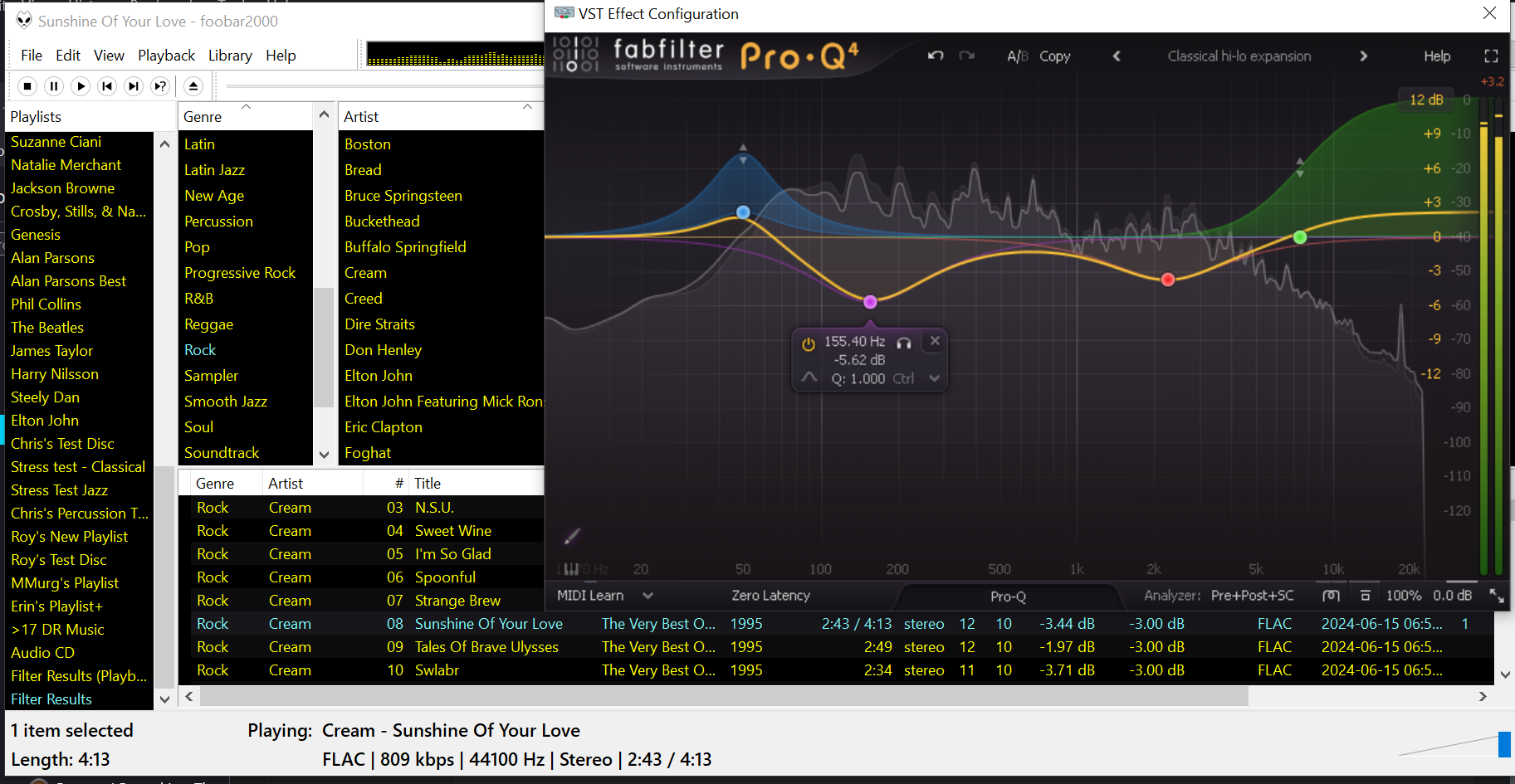Toggle power for the selected EQ band

[x=809, y=343]
